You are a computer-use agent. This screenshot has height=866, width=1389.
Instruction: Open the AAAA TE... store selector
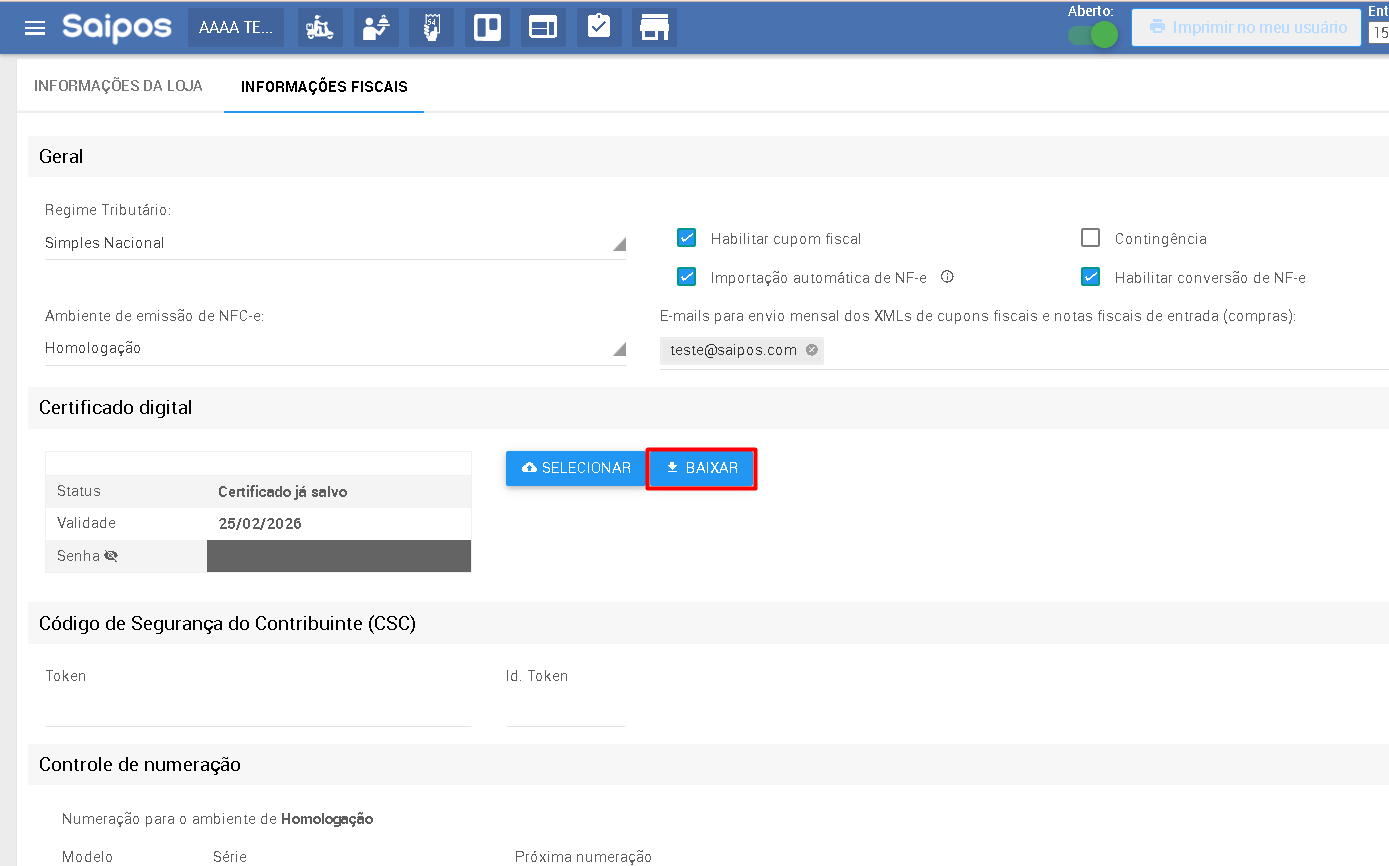[x=236, y=27]
